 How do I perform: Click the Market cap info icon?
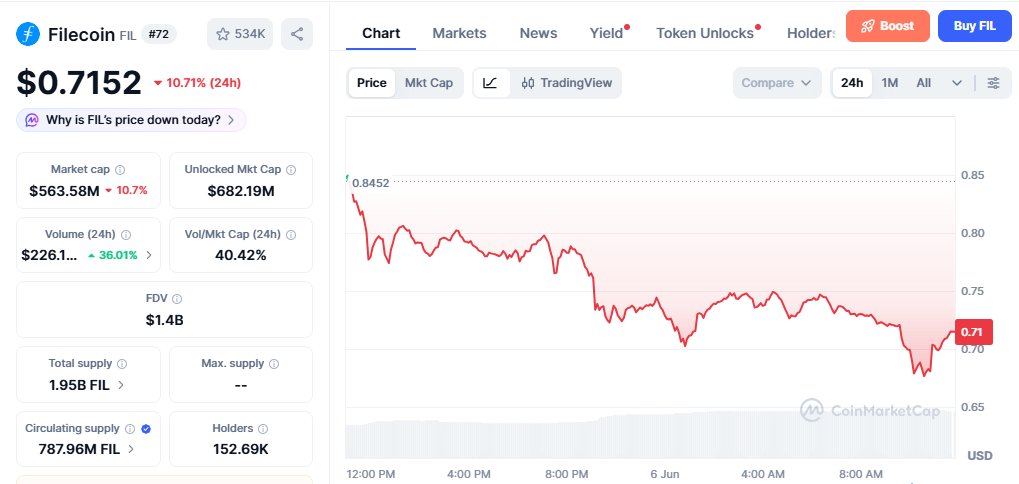pos(120,170)
